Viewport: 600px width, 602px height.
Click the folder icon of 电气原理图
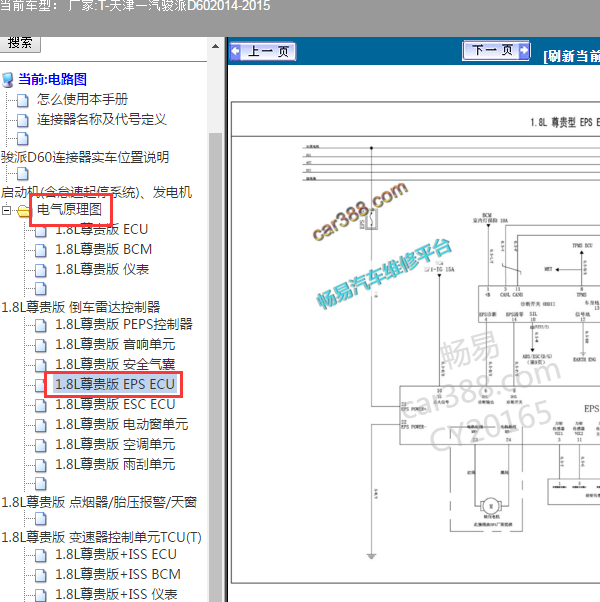[23, 210]
